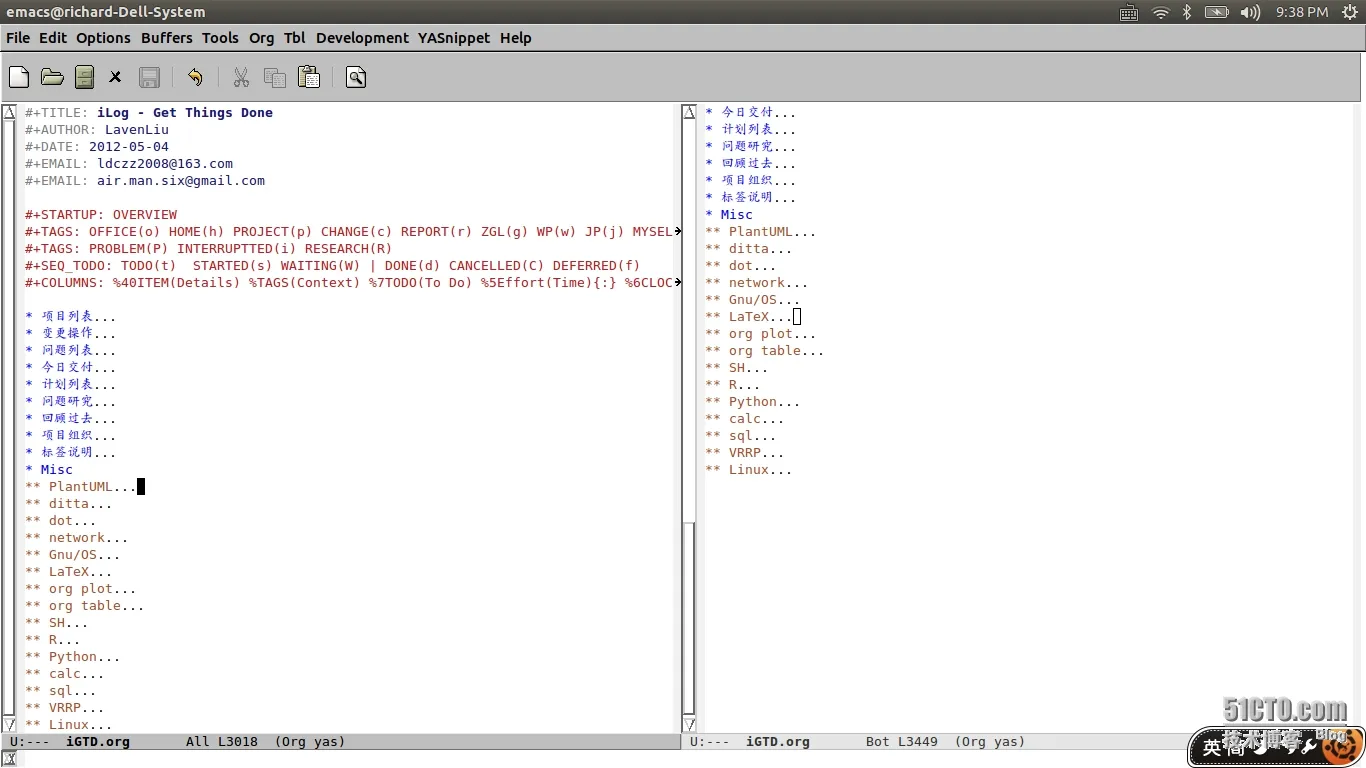Expand the Python subheading in left pane
The width and height of the screenshot is (1366, 768).
tap(73, 657)
